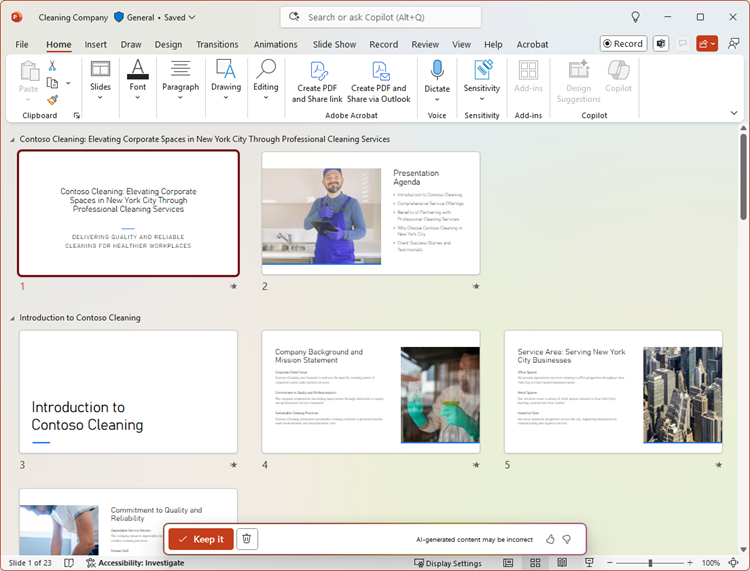Click the Add-ins icon
750x571 pixels.
(x=528, y=70)
